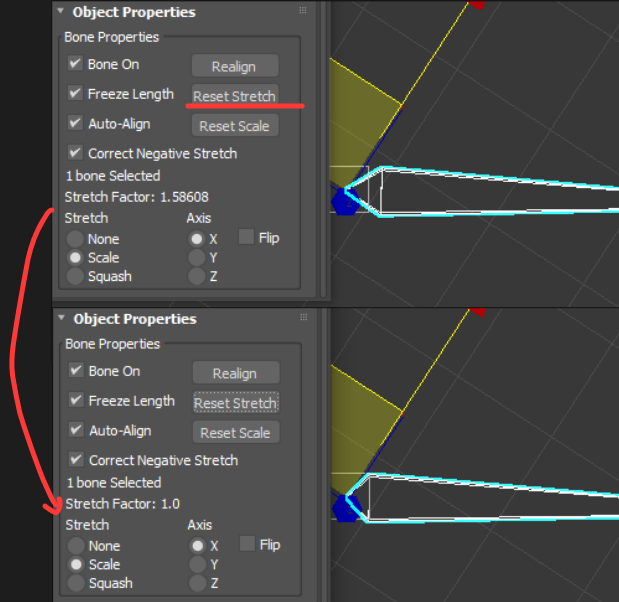Enable Flip checkbox in lower panel
The image size is (619, 602).
click(x=248, y=544)
